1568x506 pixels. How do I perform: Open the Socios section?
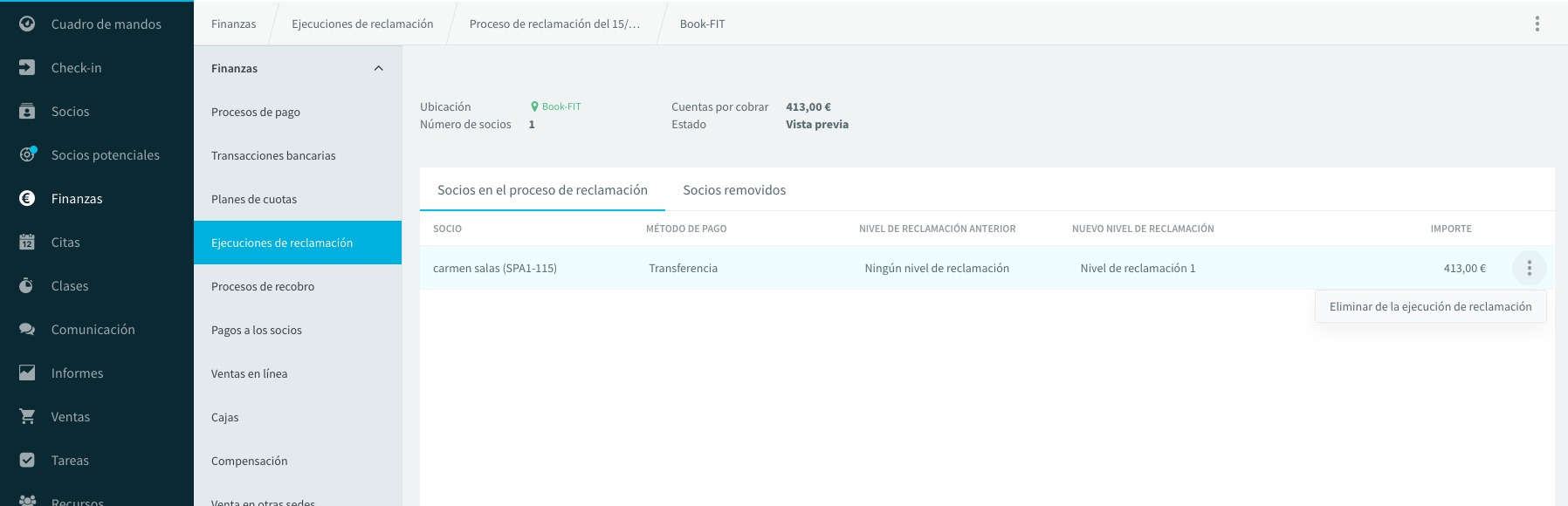click(71, 111)
